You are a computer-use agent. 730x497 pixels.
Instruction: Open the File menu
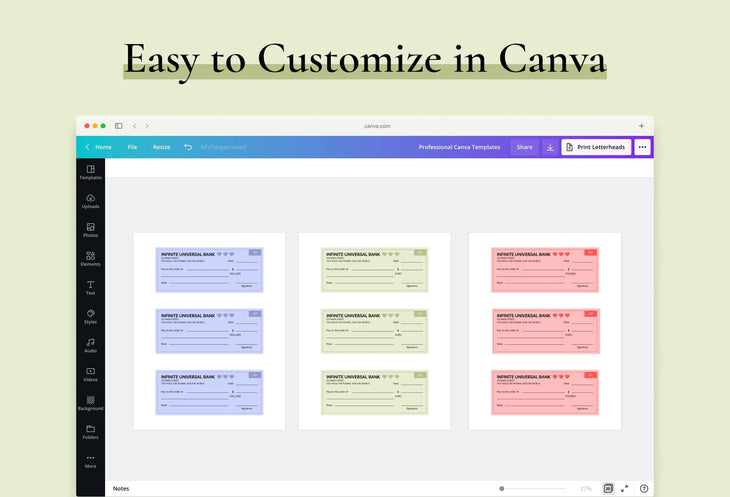click(132, 147)
